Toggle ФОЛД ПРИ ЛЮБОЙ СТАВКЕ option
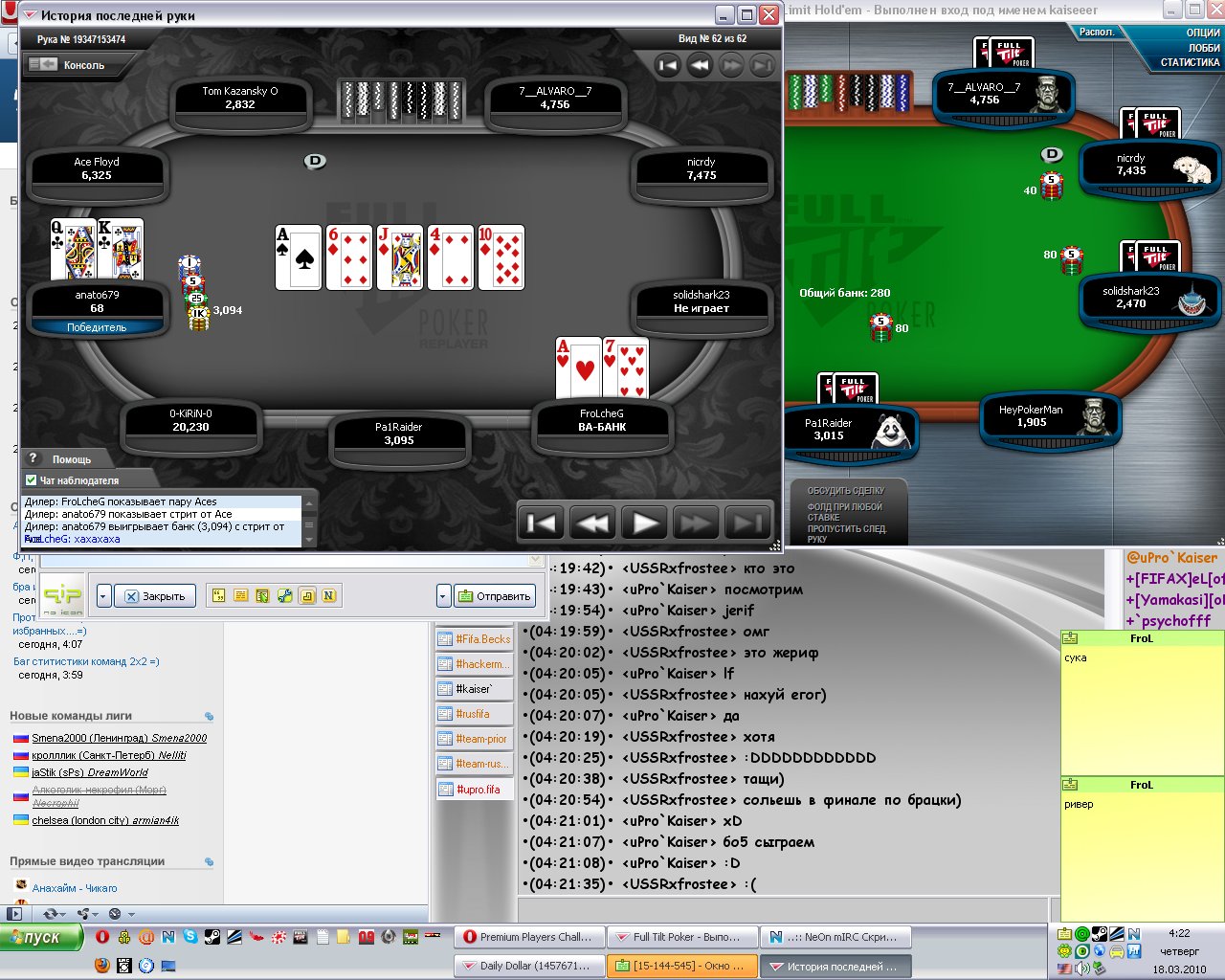This screenshot has height=980, width=1225. (845, 512)
